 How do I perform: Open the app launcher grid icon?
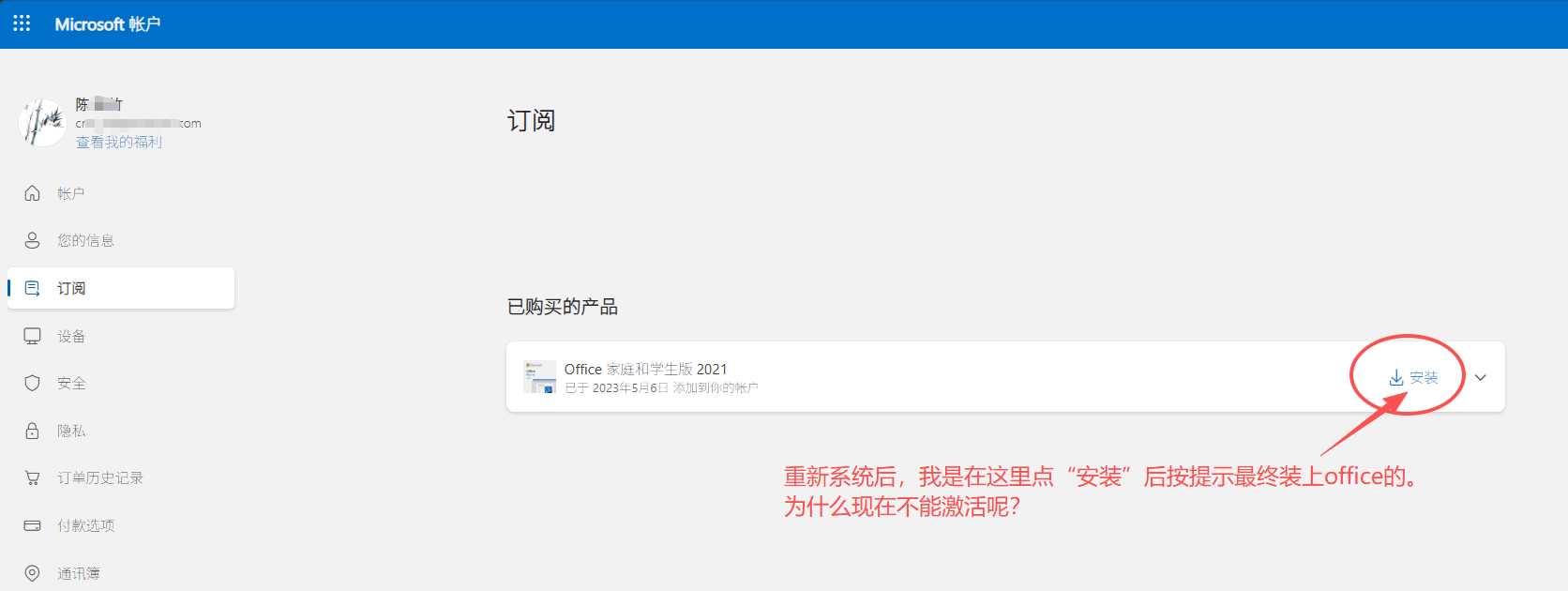(x=22, y=23)
